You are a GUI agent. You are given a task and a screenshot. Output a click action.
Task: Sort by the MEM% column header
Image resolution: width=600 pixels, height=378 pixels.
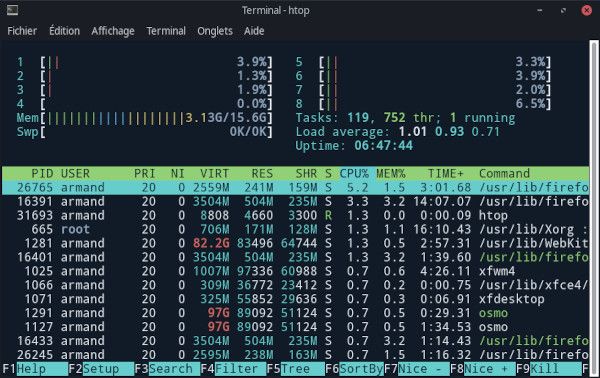391,174
